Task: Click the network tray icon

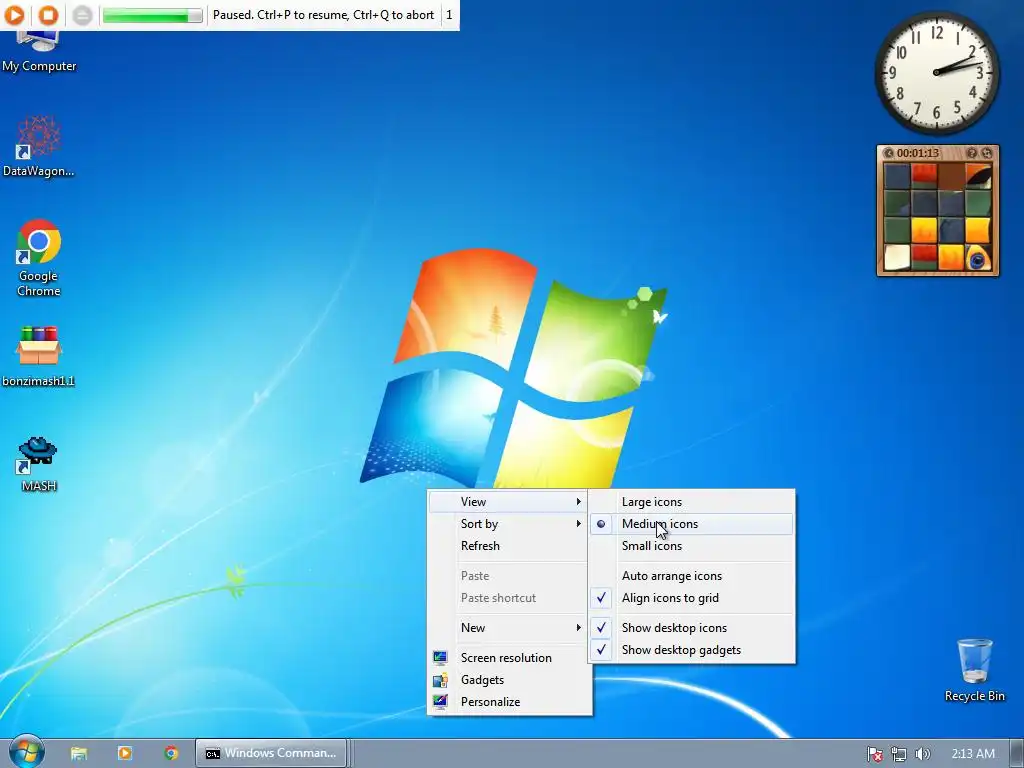Action: [899, 754]
